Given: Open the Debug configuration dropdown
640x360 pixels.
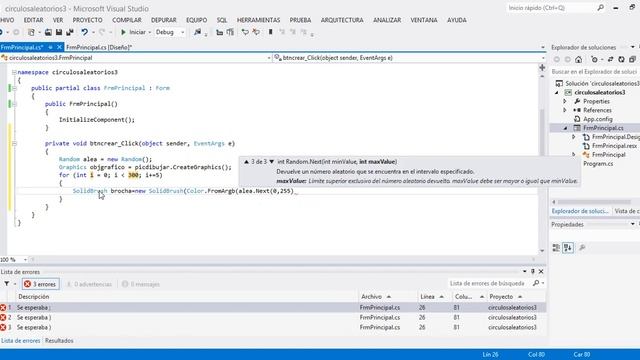Looking at the screenshot, I should [x=182, y=32].
